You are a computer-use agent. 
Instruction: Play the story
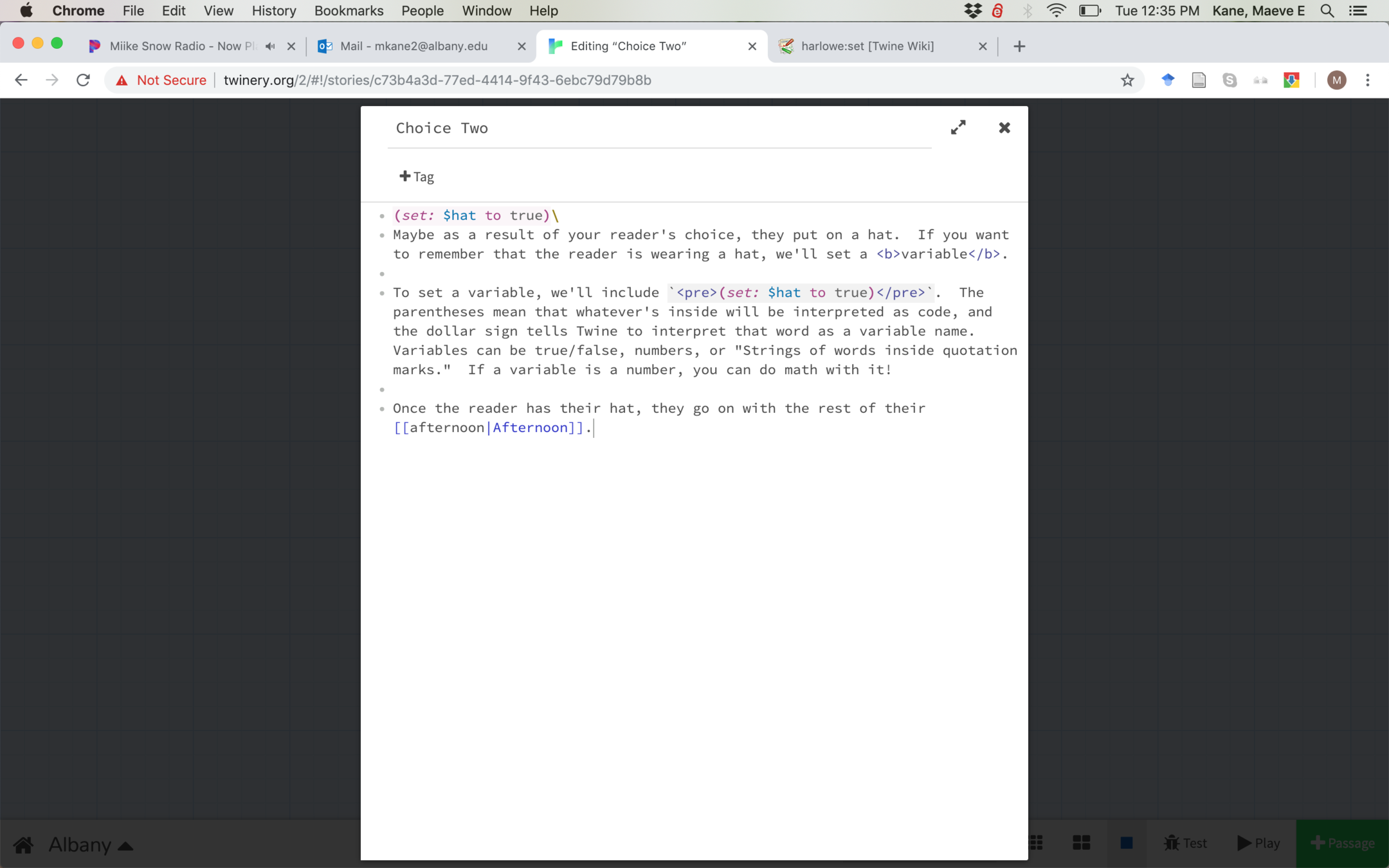point(1258,843)
